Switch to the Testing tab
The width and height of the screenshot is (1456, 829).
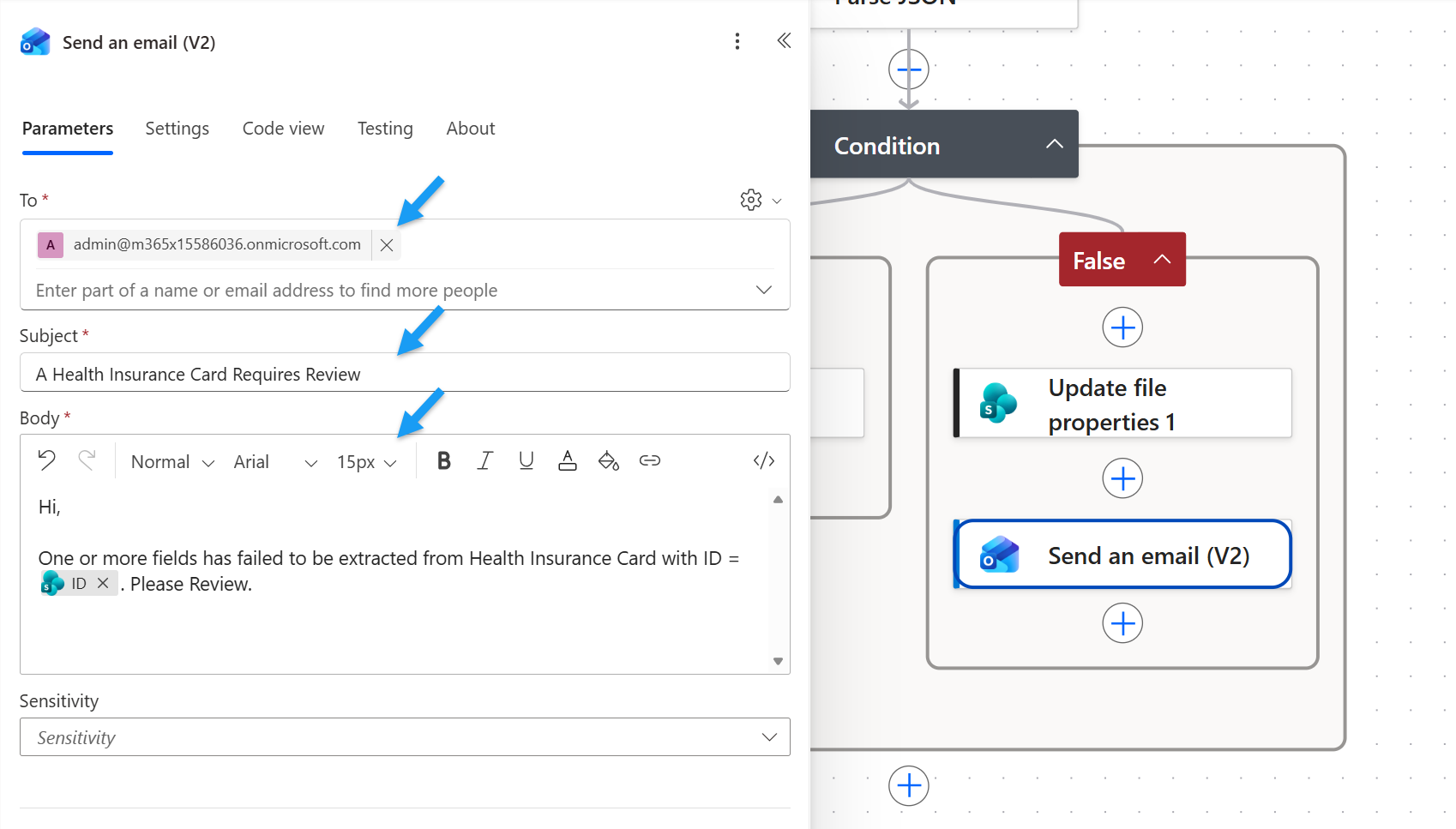tap(385, 129)
